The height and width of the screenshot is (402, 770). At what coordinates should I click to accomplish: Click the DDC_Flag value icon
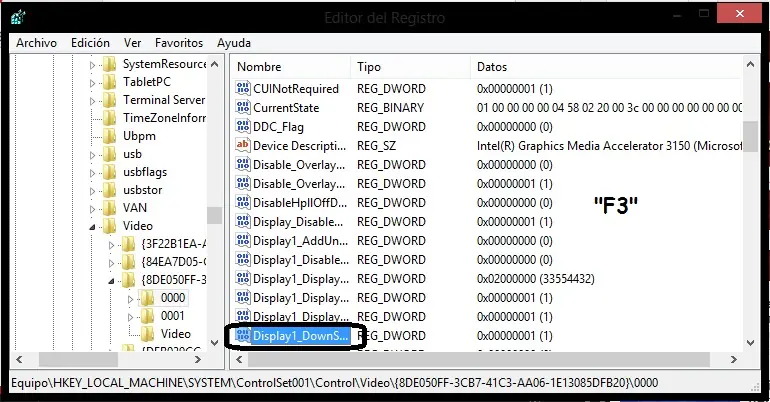(x=243, y=127)
